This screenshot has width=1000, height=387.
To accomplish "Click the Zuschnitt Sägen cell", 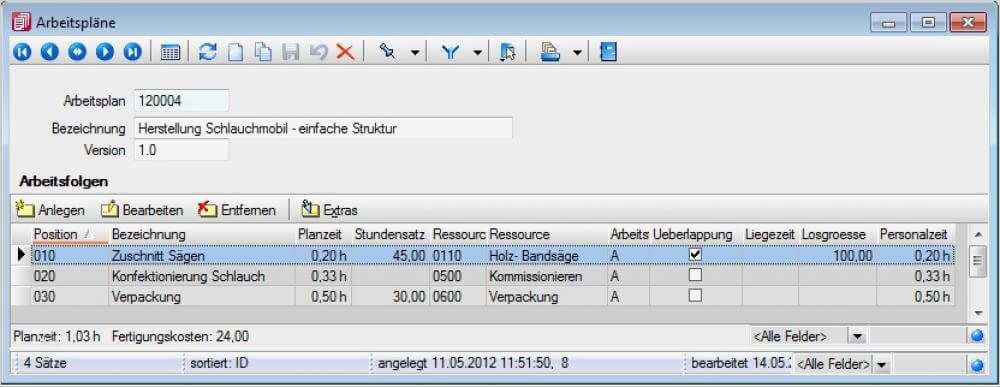I will click(202, 256).
